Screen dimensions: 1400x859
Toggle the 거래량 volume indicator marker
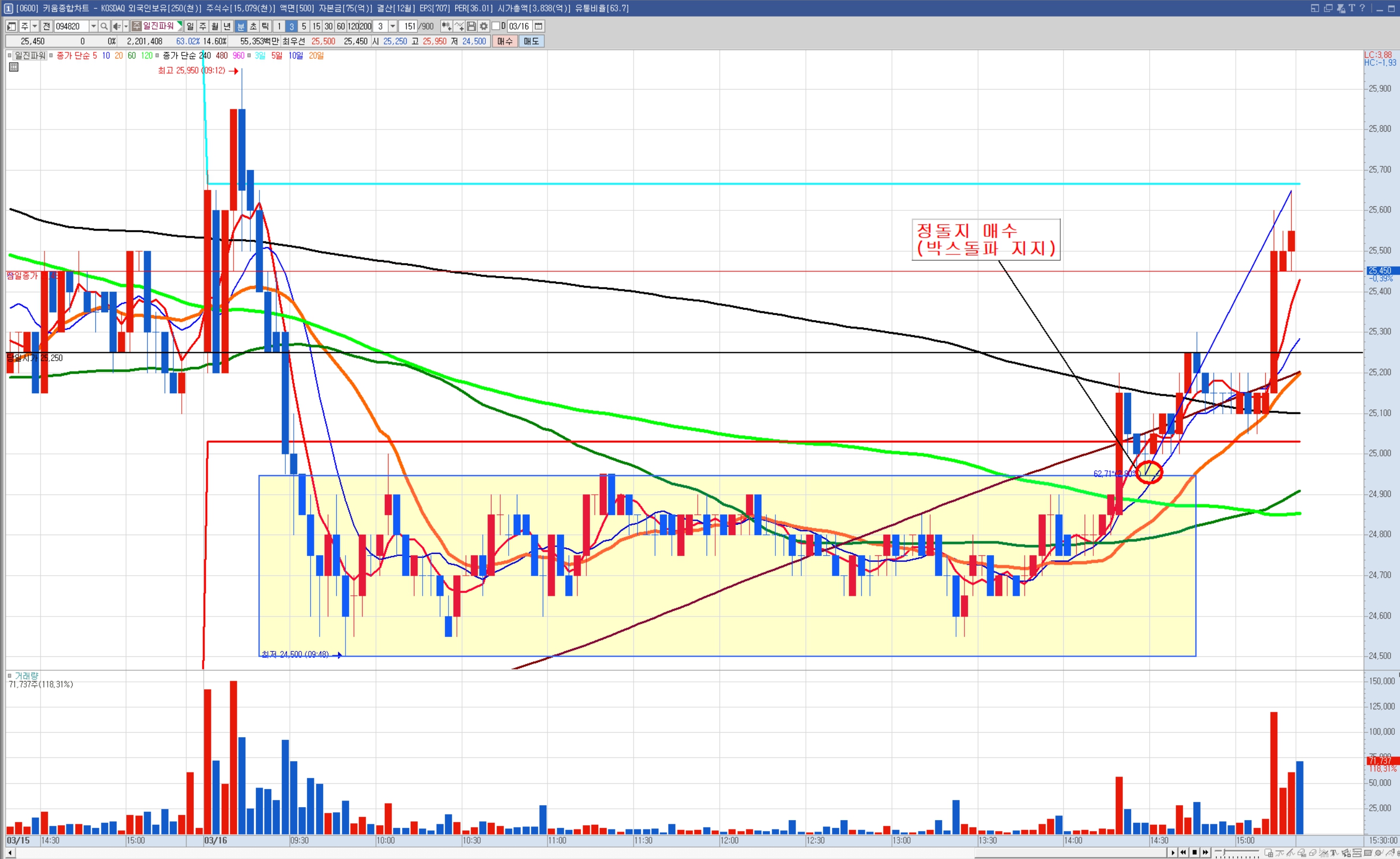[x=10, y=676]
